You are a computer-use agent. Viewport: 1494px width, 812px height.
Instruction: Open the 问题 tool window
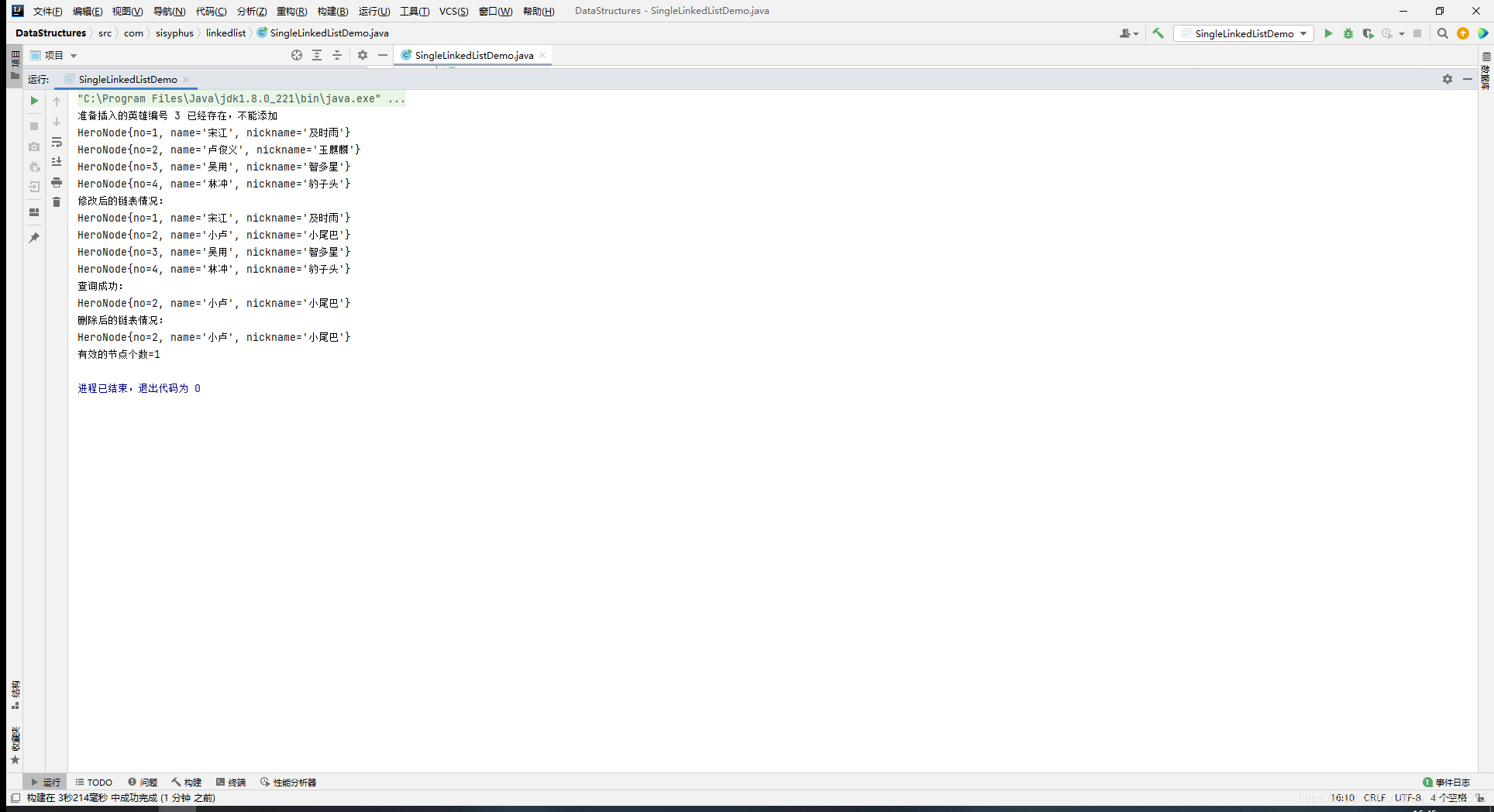143,782
